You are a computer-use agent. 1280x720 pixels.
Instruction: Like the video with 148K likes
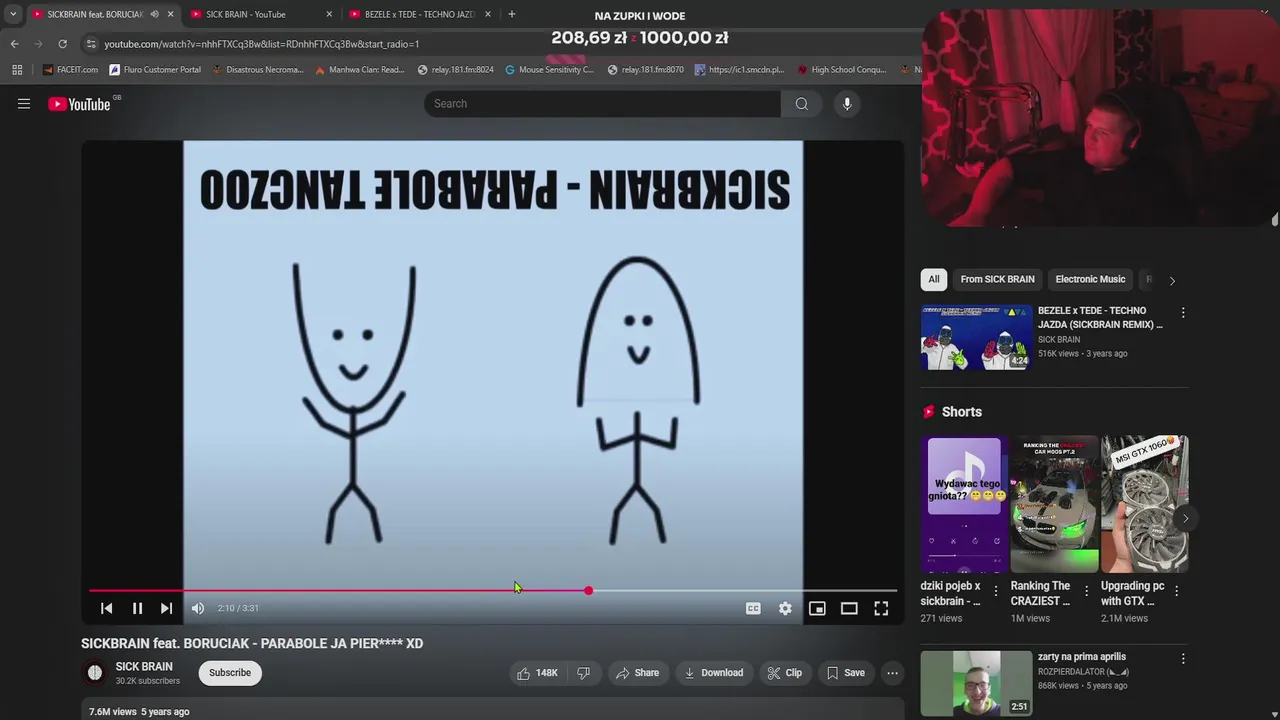537,673
